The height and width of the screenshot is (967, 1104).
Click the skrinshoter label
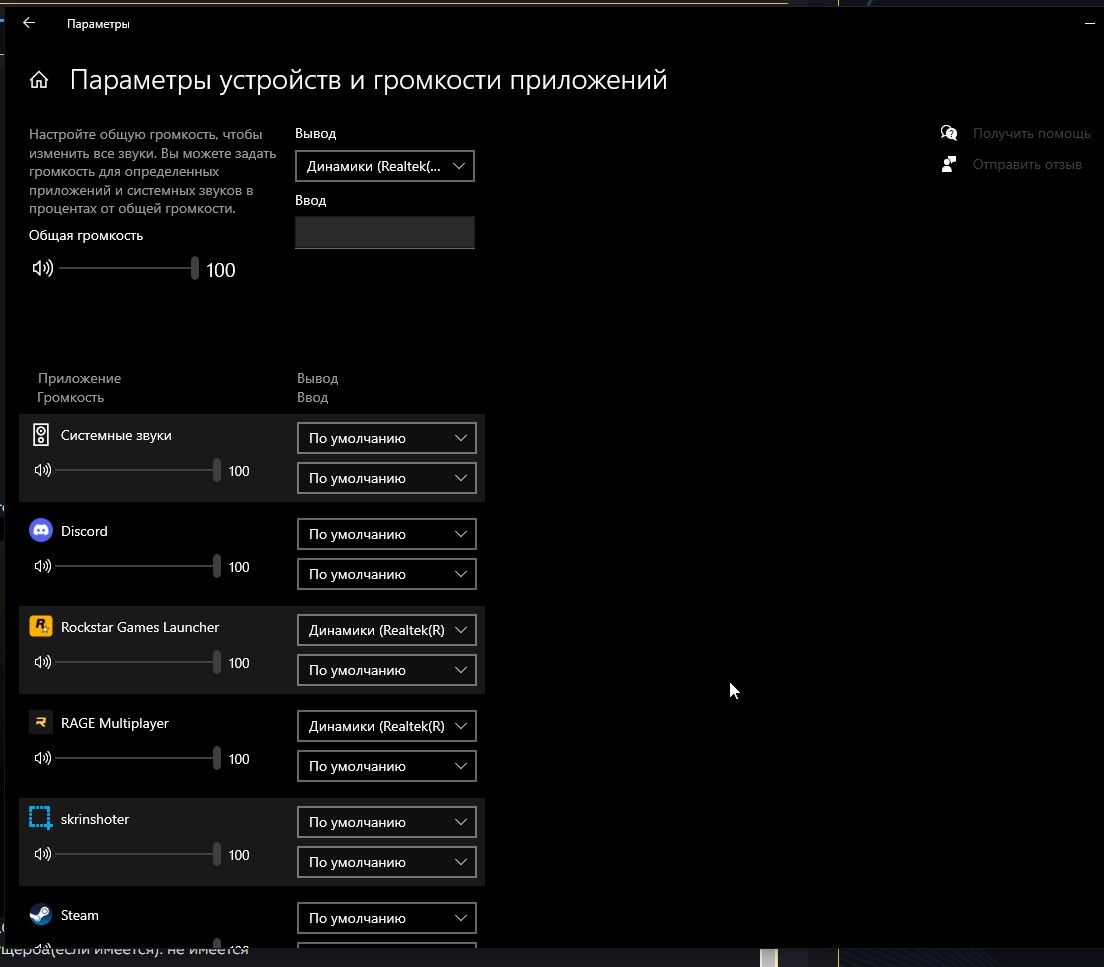tap(95, 819)
